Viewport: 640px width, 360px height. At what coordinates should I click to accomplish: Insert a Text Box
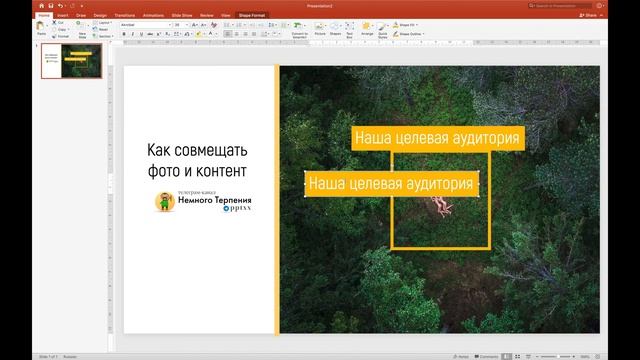[x=349, y=30]
